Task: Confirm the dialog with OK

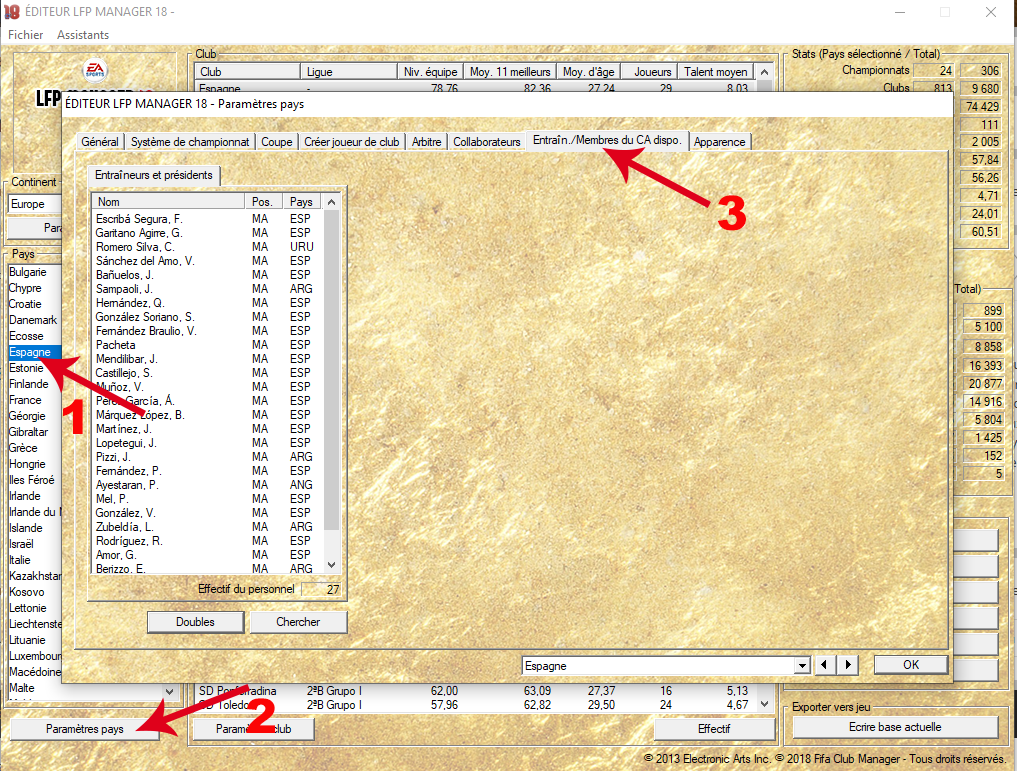Action: 911,665
